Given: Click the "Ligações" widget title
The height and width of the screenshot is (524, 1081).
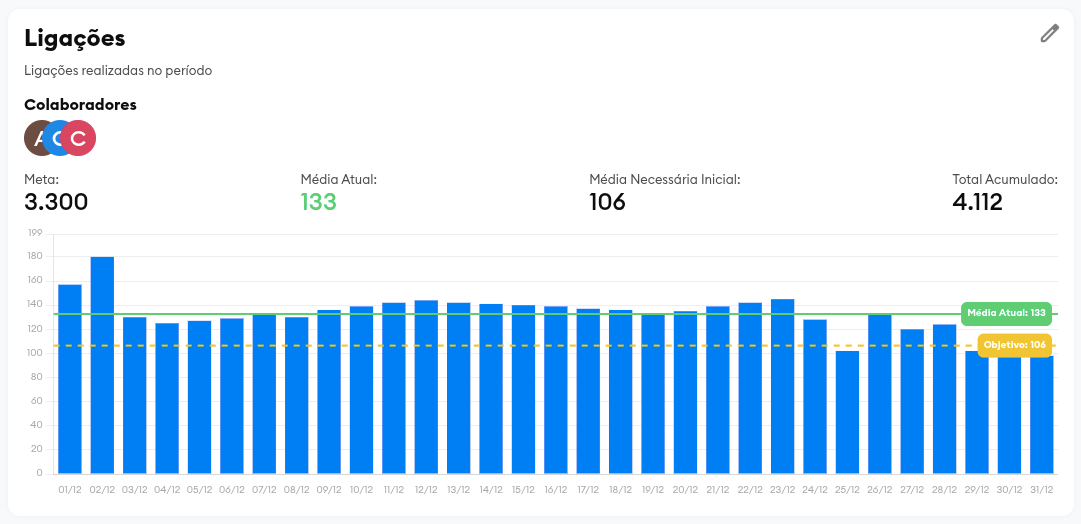Looking at the screenshot, I should pyautogui.click(x=74, y=38).
